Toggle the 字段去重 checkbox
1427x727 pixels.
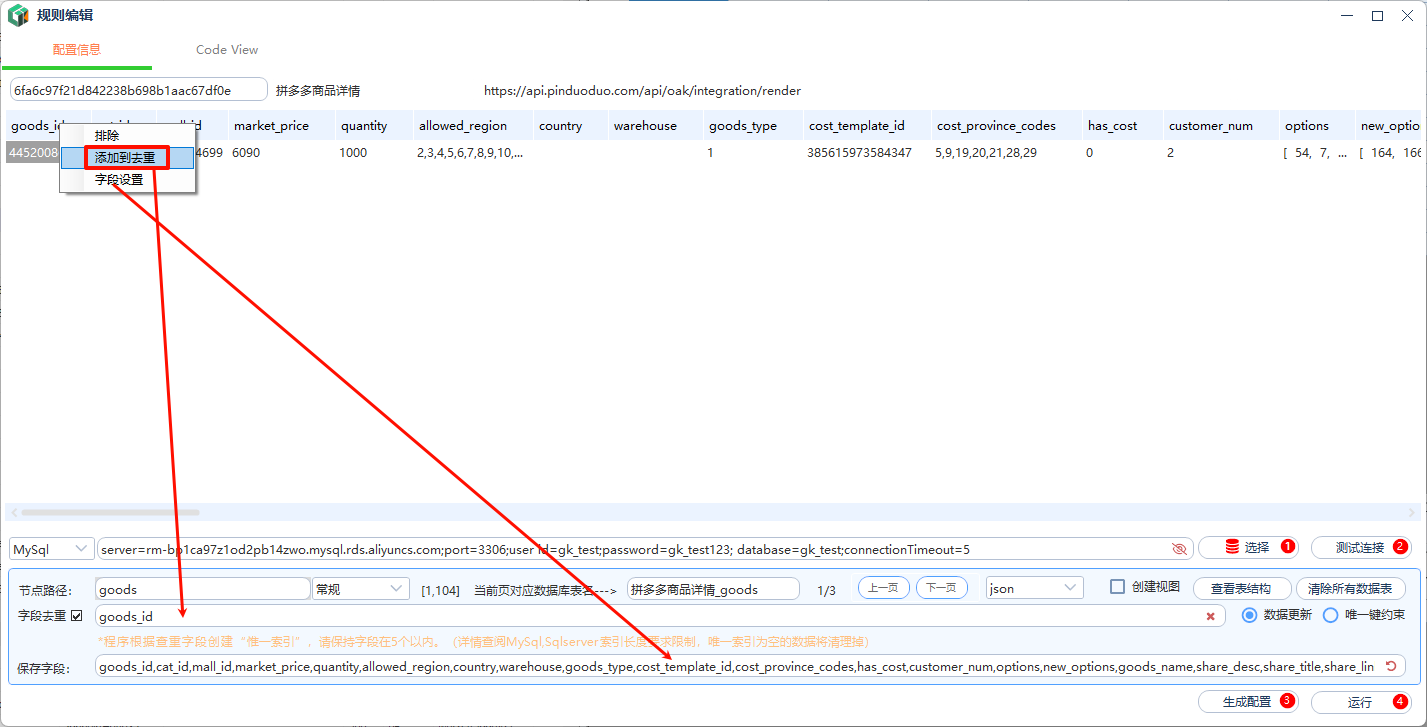pyautogui.click(x=77, y=615)
